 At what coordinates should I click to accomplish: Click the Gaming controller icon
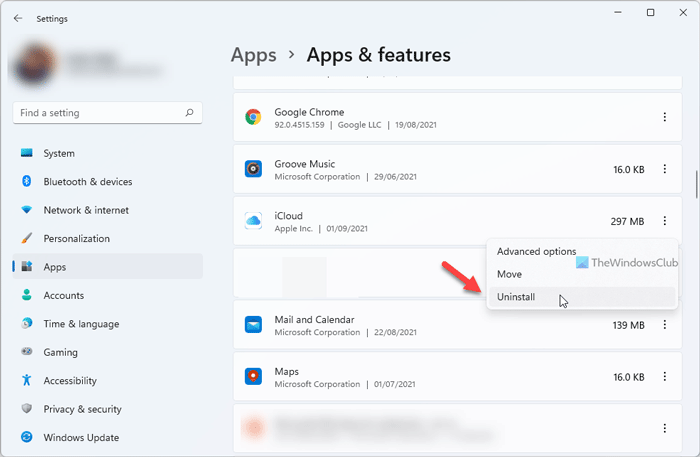(x=27, y=352)
